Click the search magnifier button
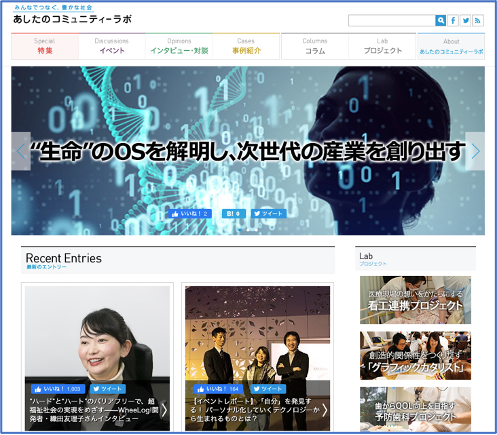Image resolution: width=497 pixels, height=435 pixels. (x=440, y=21)
